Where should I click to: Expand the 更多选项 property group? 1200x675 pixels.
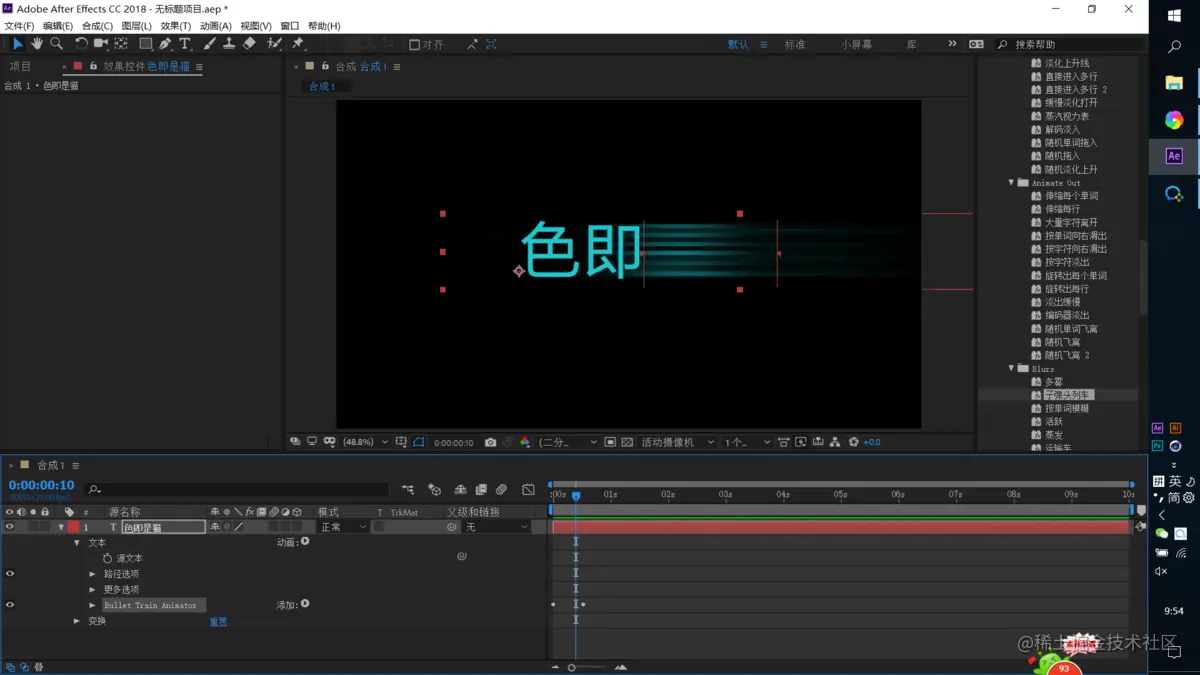(92, 590)
